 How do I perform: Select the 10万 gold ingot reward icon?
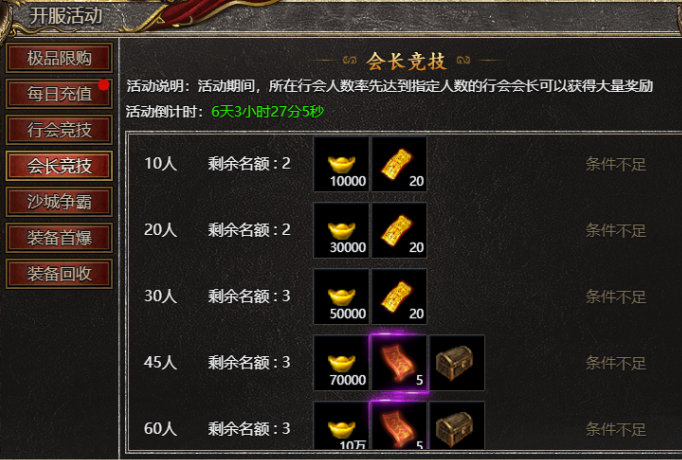(x=341, y=425)
